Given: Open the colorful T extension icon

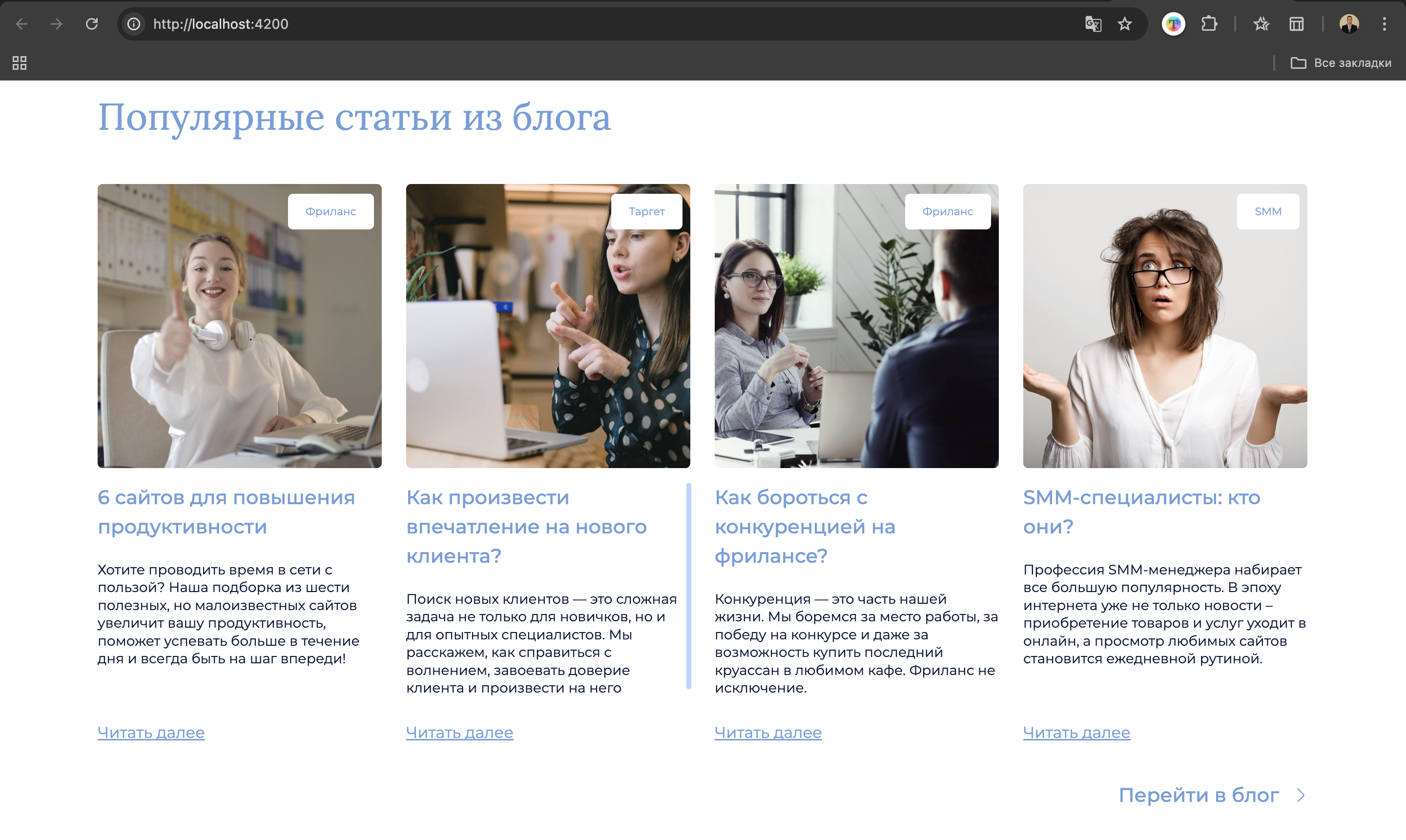Looking at the screenshot, I should pyautogui.click(x=1173, y=24).
